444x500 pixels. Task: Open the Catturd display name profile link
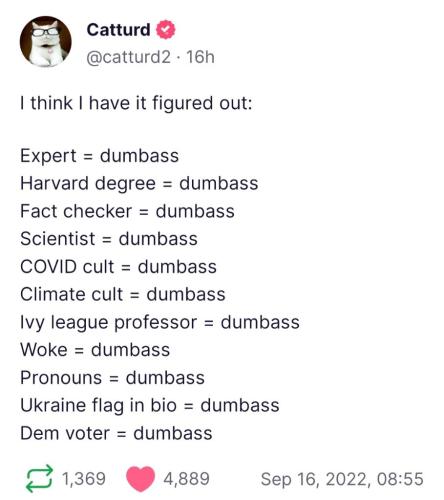tap(118, 30)
